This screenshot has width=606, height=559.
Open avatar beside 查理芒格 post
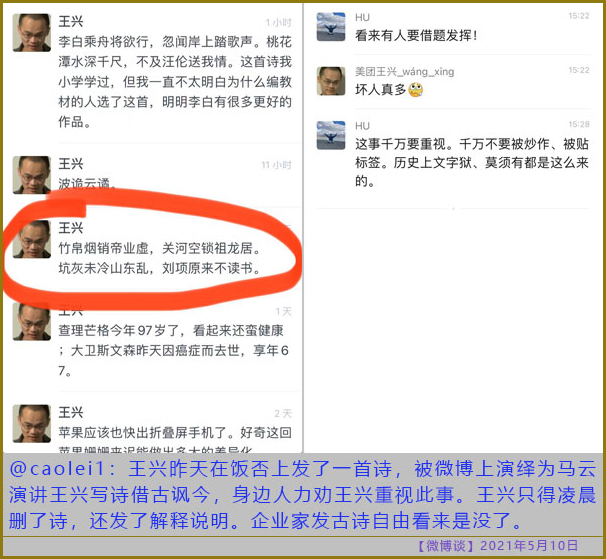click(x=32, y=322)
